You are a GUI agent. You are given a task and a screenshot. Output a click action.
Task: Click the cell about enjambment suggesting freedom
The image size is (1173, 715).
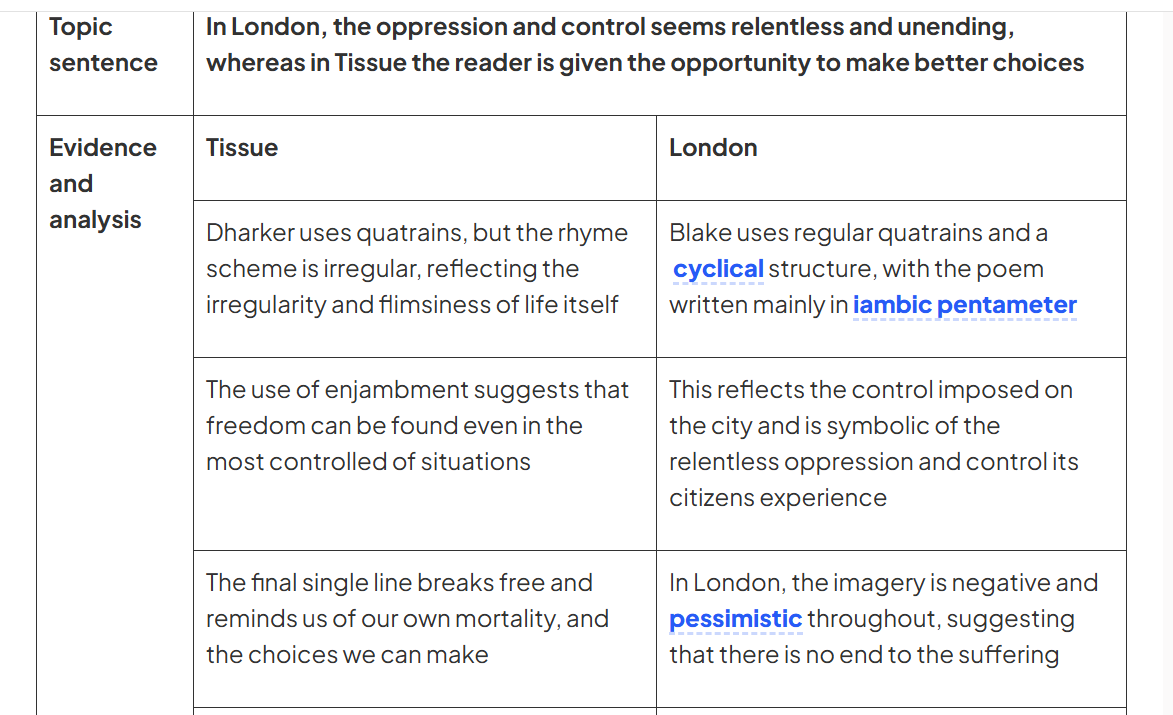point(424,454)
